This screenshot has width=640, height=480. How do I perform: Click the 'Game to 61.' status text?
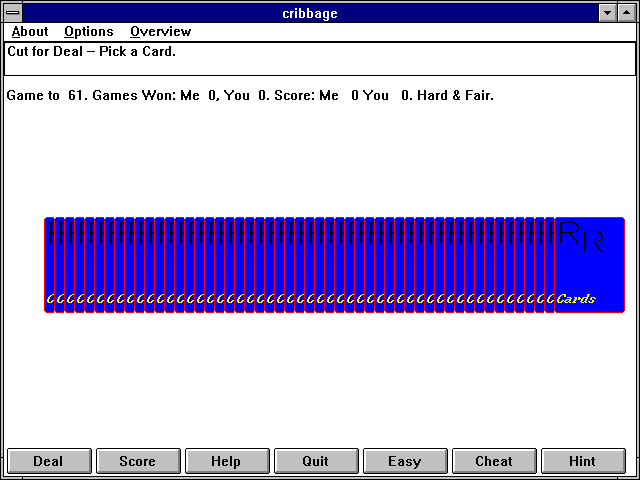(47, 96)
